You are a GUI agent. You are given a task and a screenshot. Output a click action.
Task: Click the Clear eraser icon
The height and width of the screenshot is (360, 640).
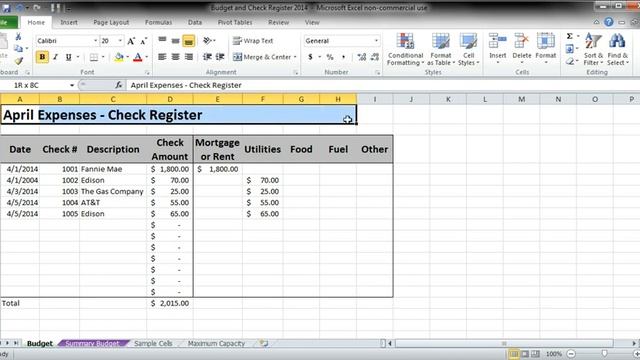570,62
